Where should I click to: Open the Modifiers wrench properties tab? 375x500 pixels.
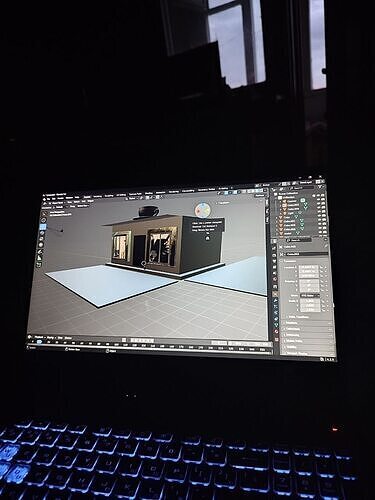(276, 300)
